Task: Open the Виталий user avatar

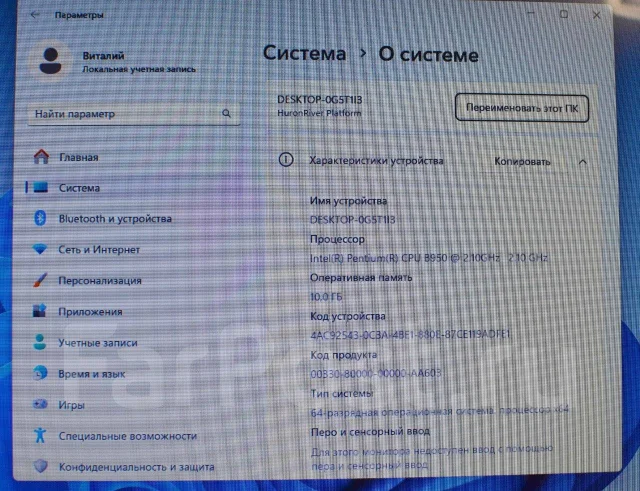Action: point(51,61)
